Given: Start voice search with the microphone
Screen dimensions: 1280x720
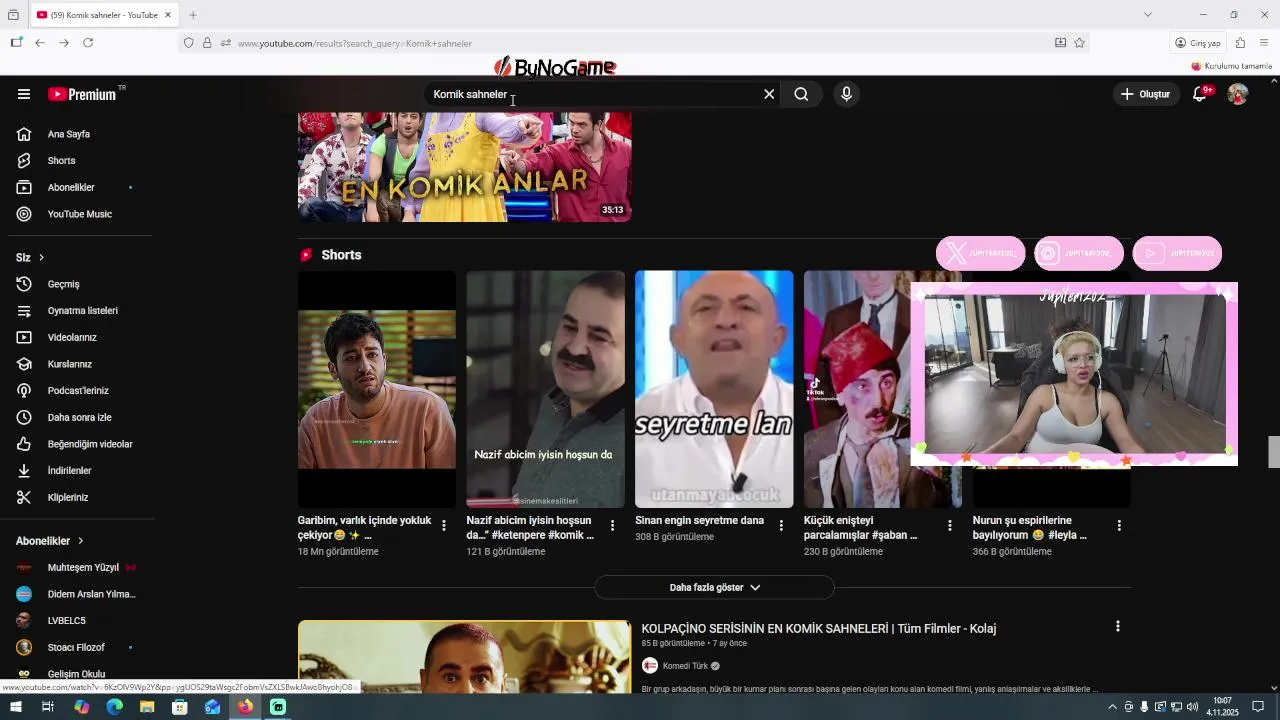Looking at the screenshot, I should [x=846, y=94].
